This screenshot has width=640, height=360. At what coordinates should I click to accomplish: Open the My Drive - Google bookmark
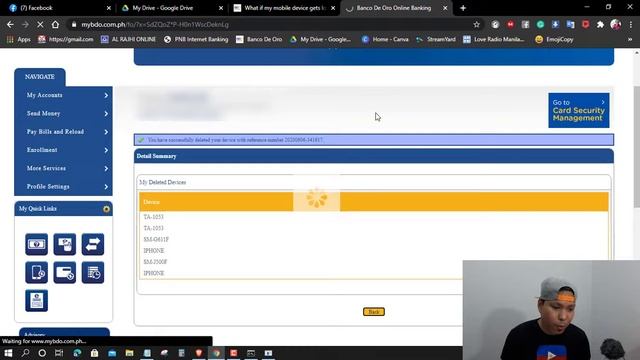(320, 39)
